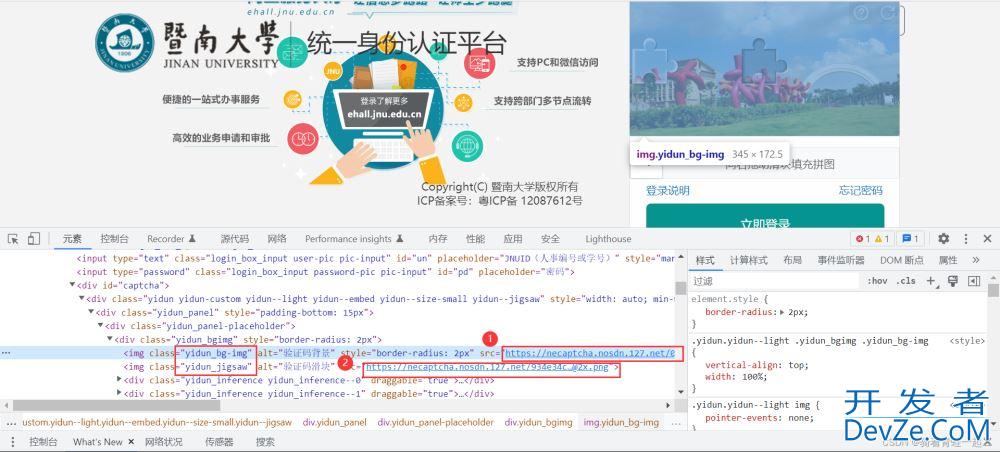
Task: Expand the yidun_inference--0 div node
Action: pyautogui.click(x=119, y=380)
